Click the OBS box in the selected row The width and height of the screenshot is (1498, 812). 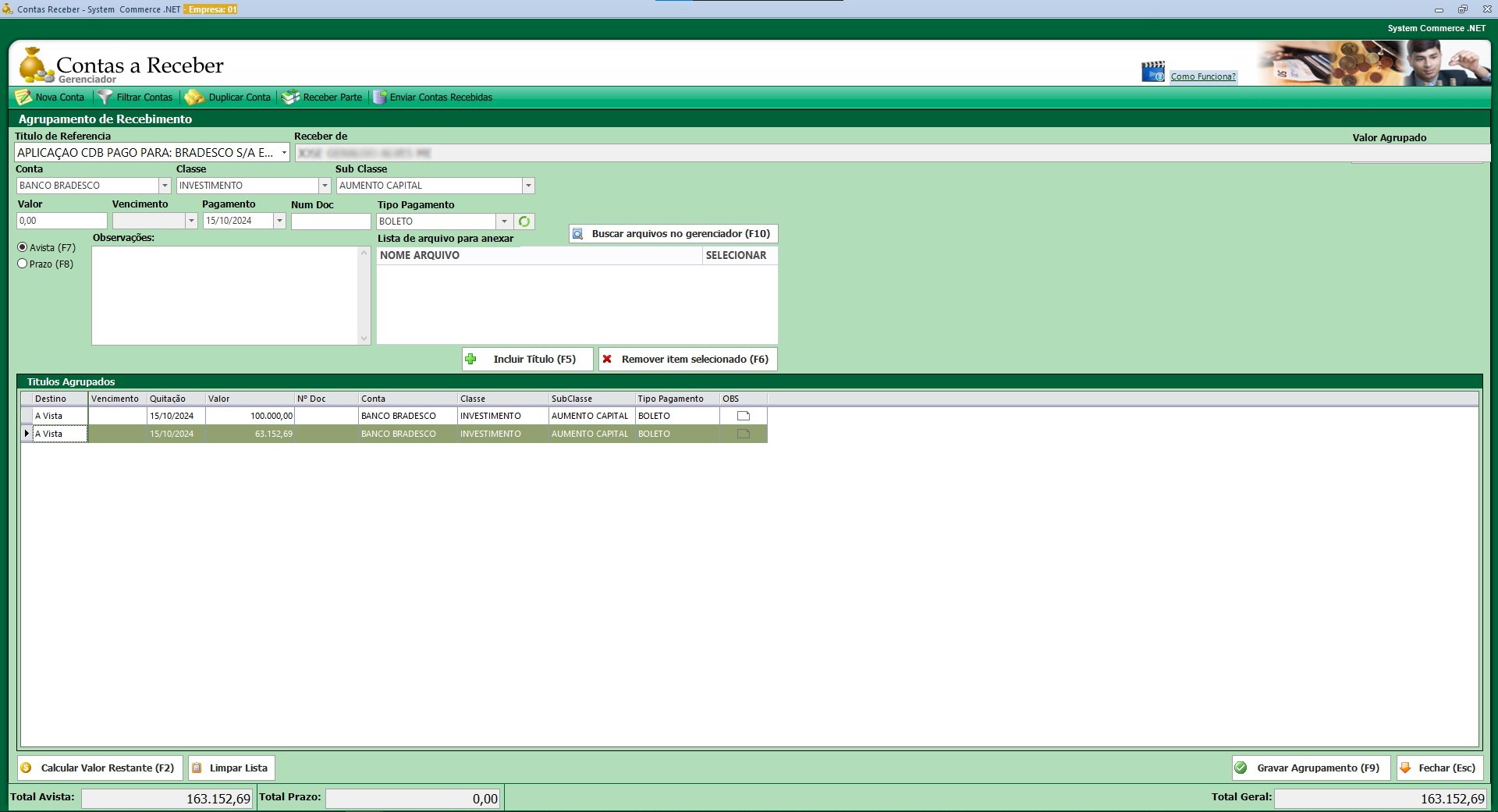point(743,434)
